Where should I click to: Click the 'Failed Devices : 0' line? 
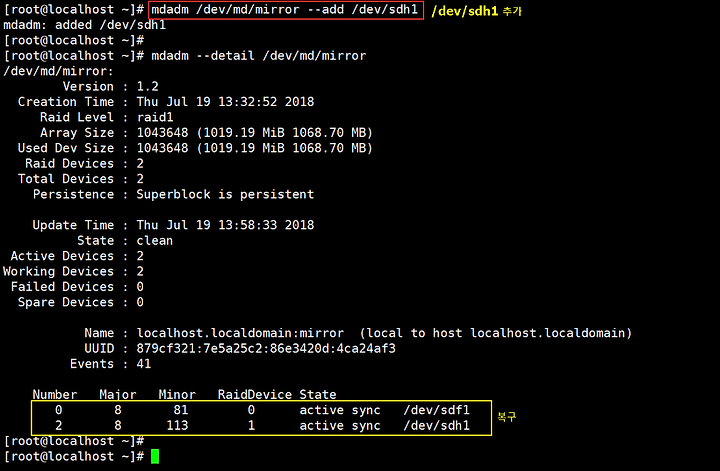pyautogui.click(x=77, y=287)
